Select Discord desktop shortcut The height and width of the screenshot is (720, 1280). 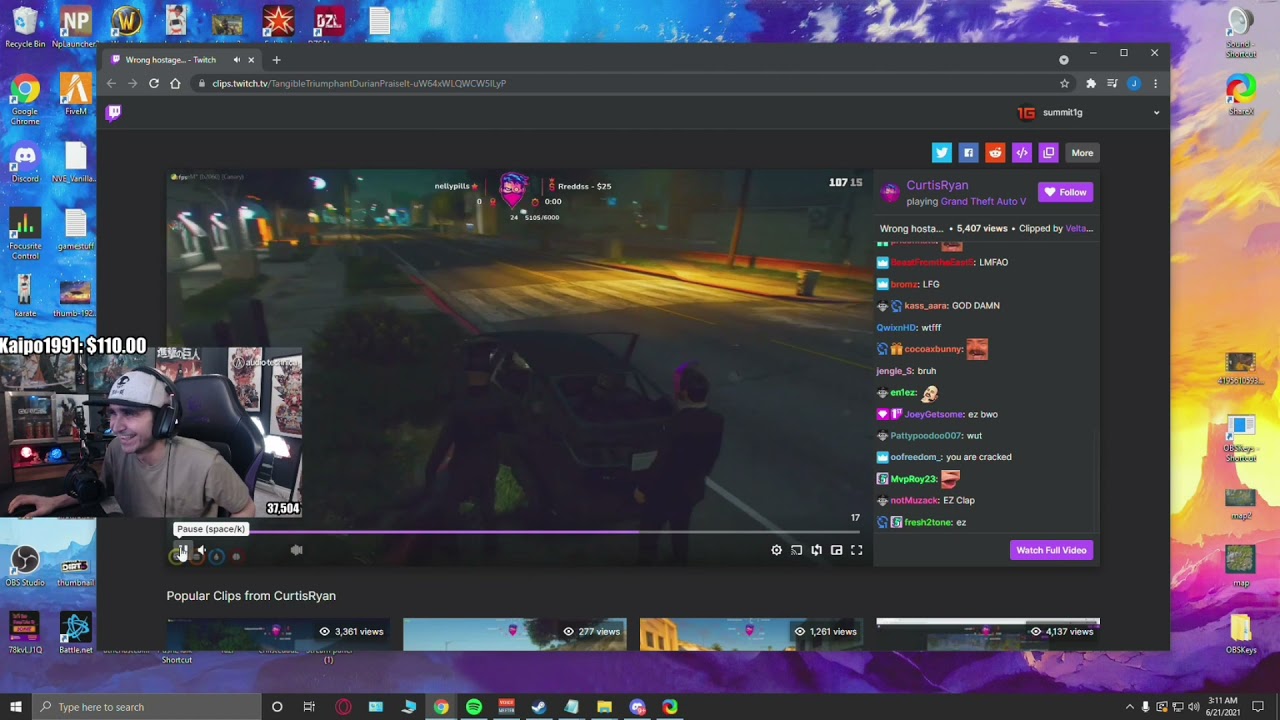25,164
